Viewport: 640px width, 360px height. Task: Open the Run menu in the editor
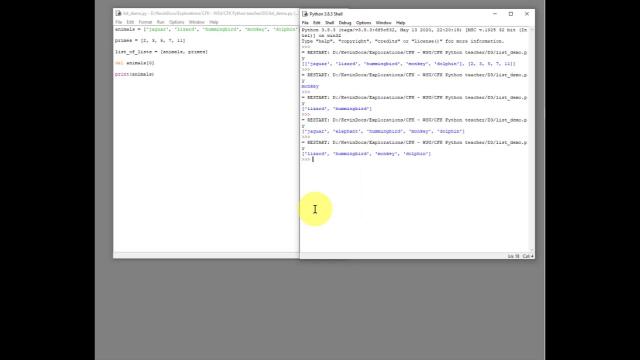(160, 22)
